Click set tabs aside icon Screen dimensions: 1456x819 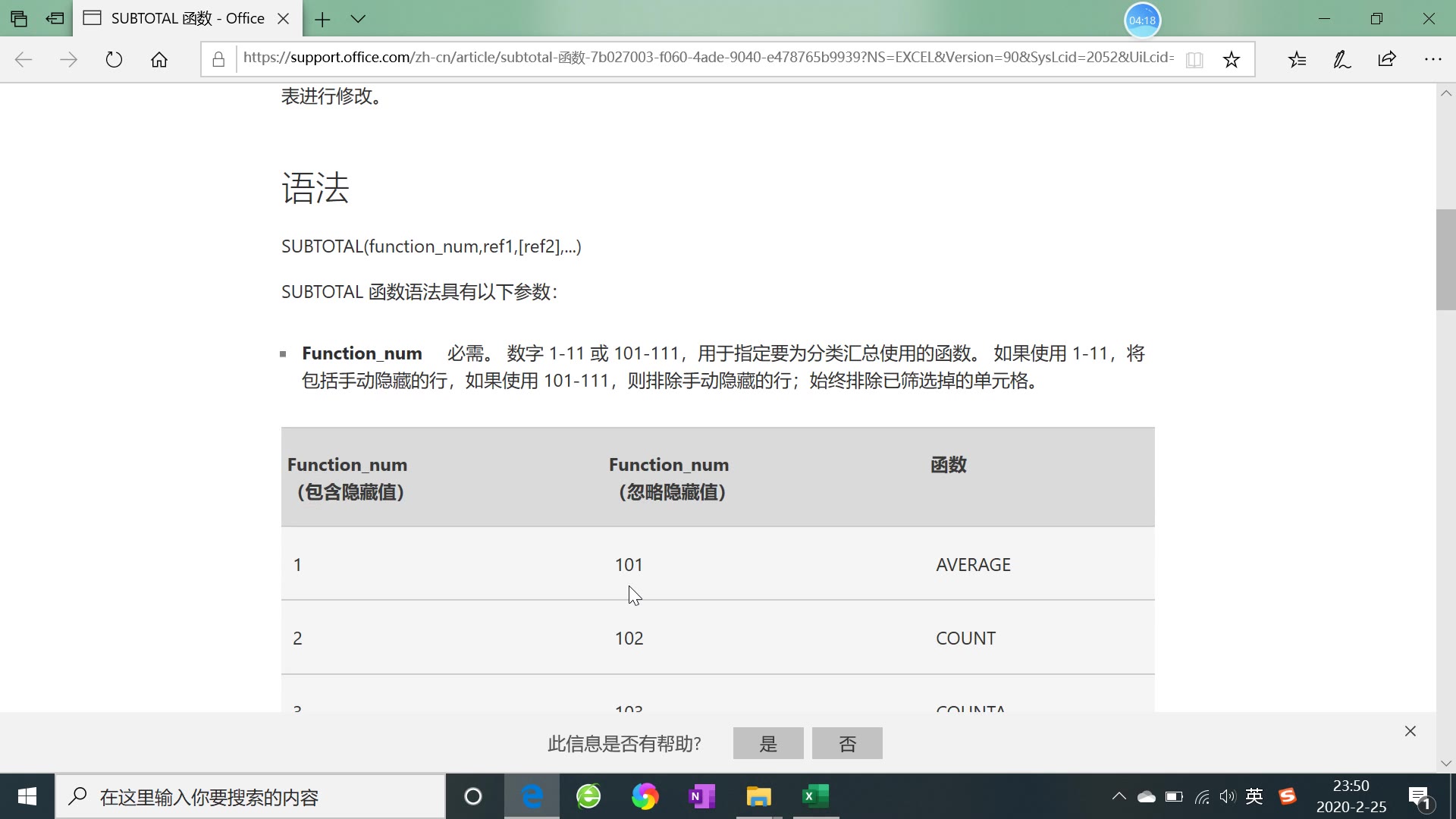tap(55, 18)
